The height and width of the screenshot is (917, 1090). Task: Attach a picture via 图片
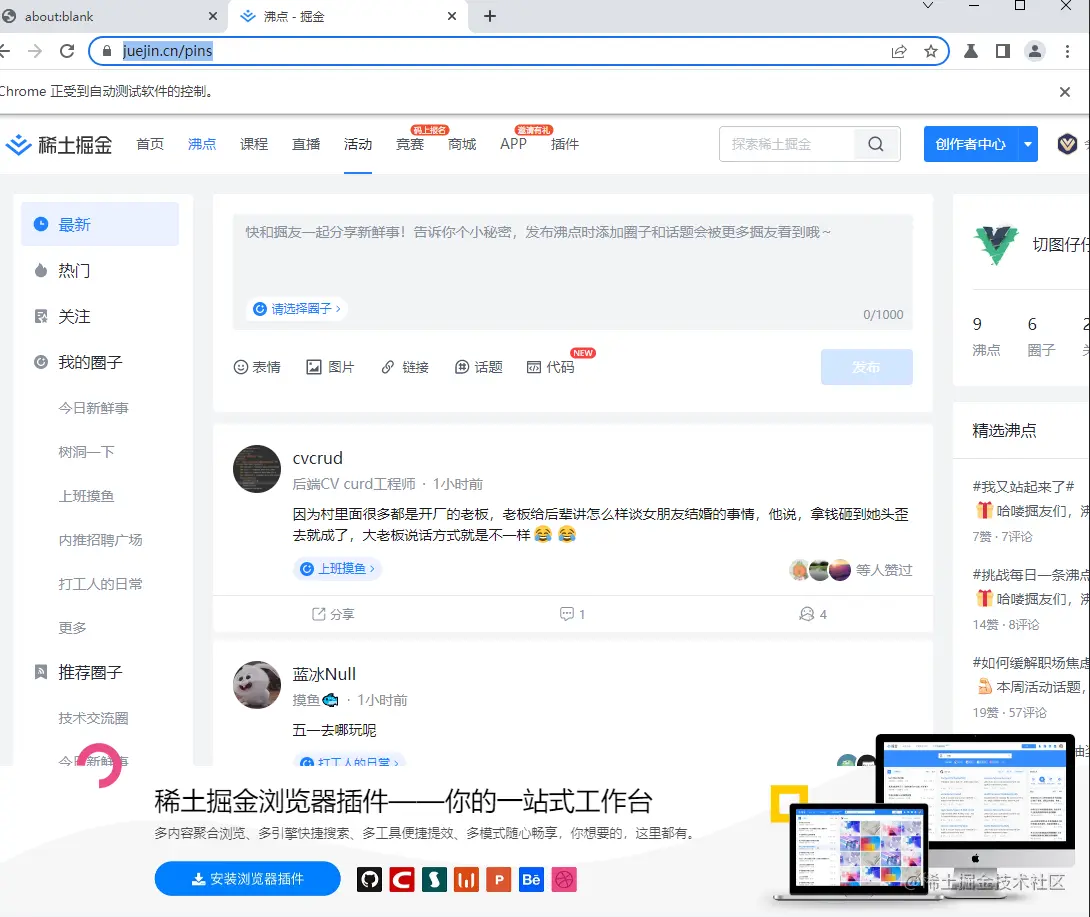[x=330, y=367]
